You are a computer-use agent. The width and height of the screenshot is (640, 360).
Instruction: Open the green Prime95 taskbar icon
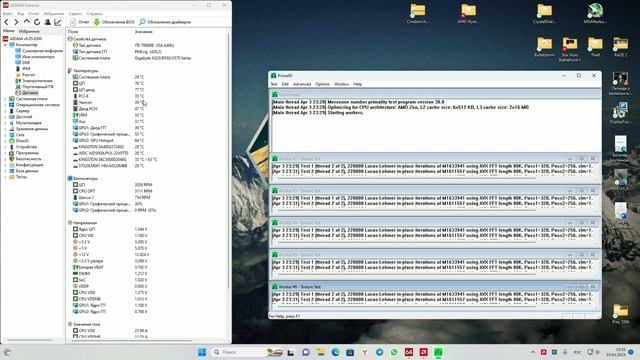438,352
